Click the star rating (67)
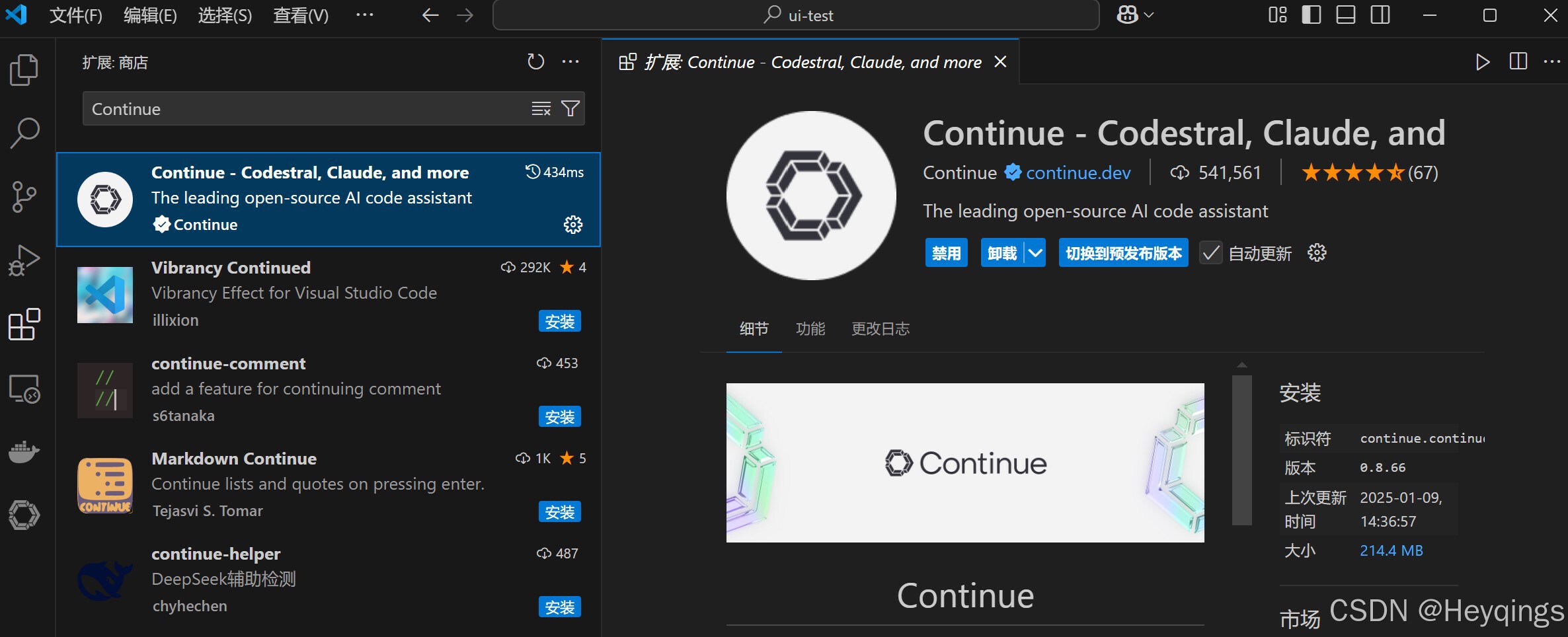The image size is (1568, 637). [x=1370, y=173]
